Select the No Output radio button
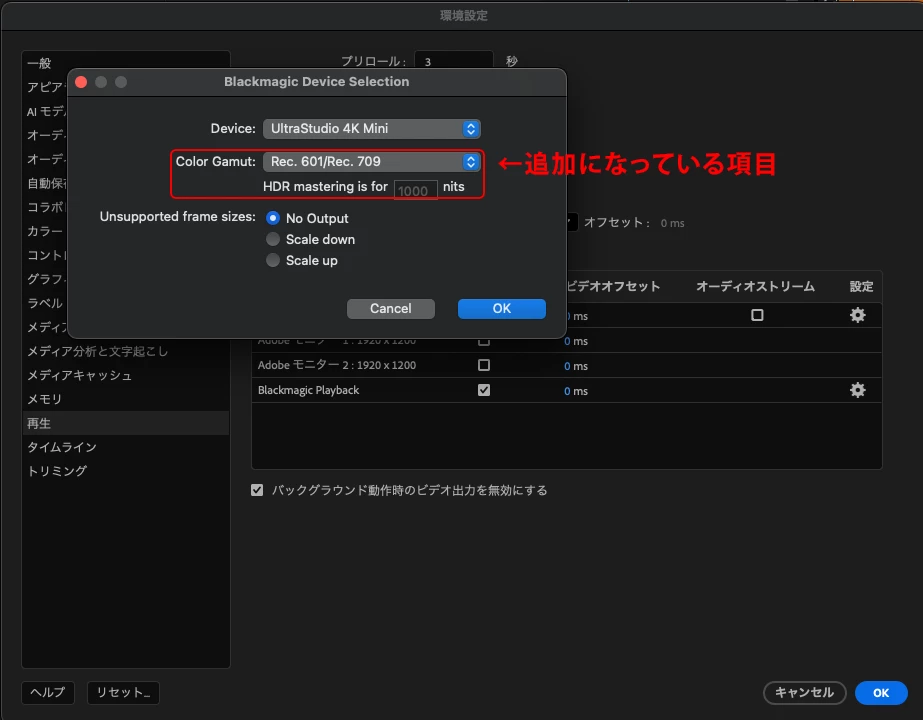 (273, 218)
